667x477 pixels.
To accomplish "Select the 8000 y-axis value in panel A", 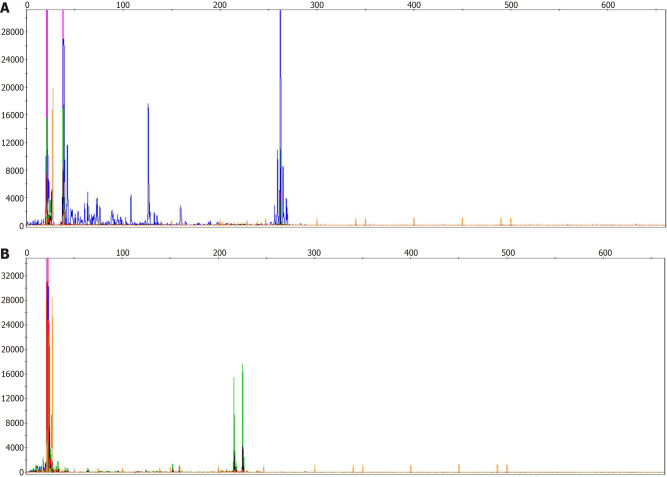I will tap(14, 171).
